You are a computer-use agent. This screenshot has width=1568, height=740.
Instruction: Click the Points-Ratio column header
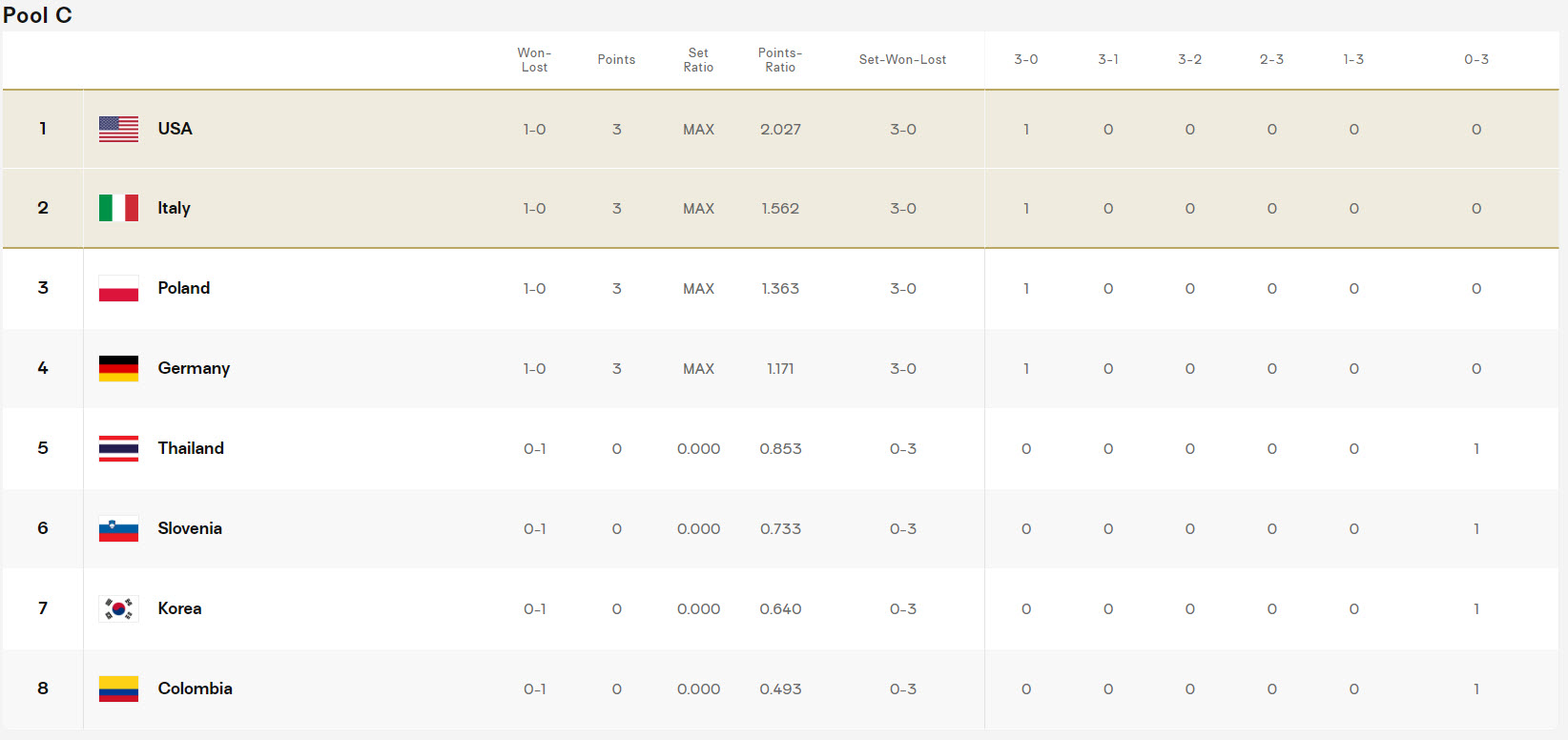click(x=780, y=59)
